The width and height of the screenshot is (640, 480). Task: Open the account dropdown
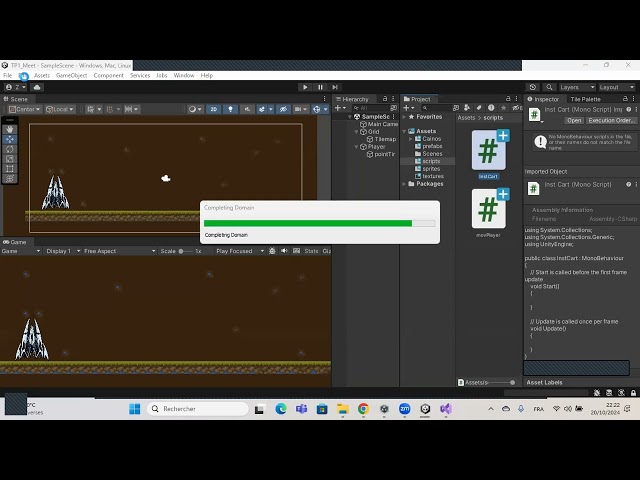[15, 87]
